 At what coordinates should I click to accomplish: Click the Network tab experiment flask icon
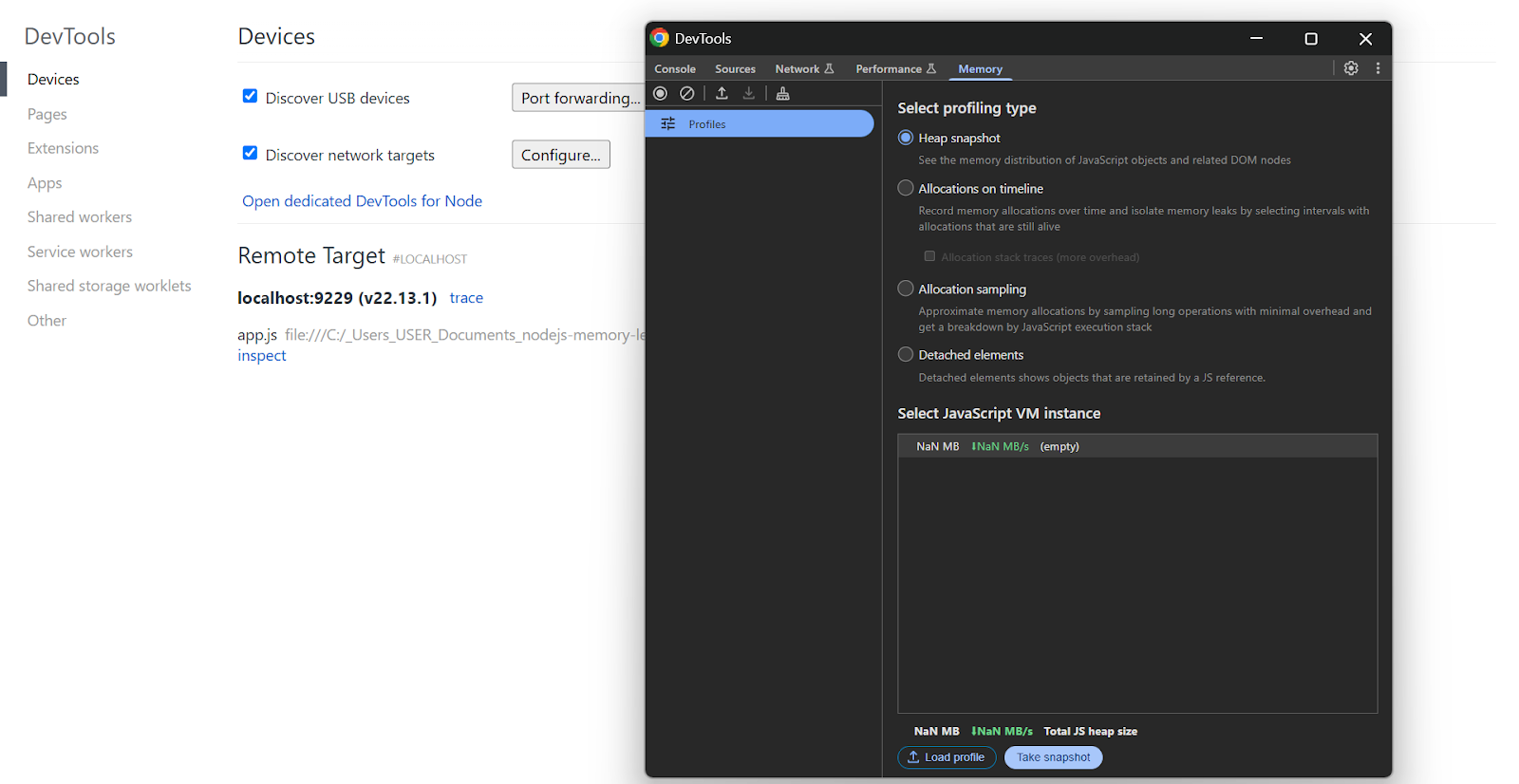pos(829,68)
